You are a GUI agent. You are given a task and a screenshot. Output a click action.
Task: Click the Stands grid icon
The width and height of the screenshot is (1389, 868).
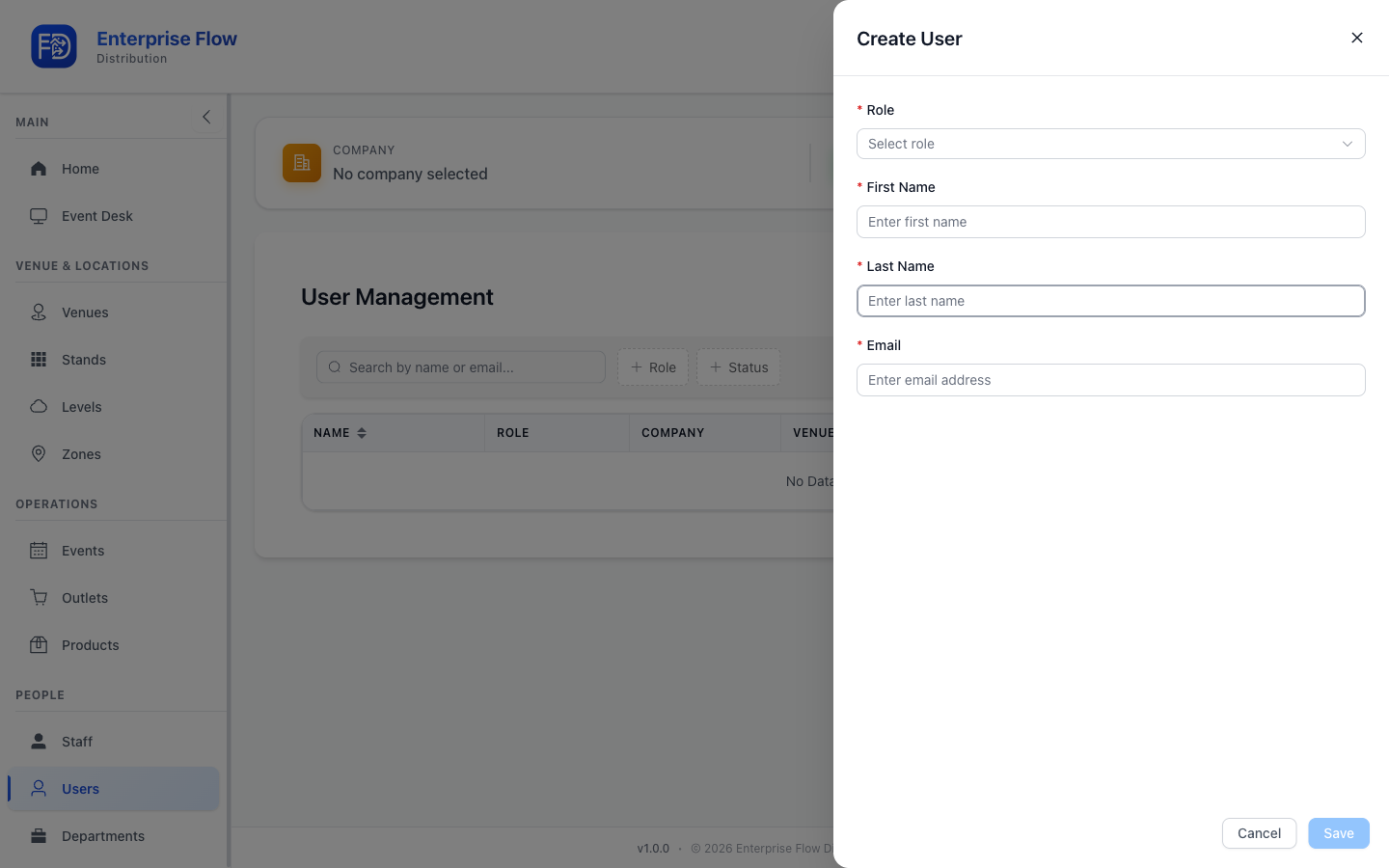[x=39, y=360]
